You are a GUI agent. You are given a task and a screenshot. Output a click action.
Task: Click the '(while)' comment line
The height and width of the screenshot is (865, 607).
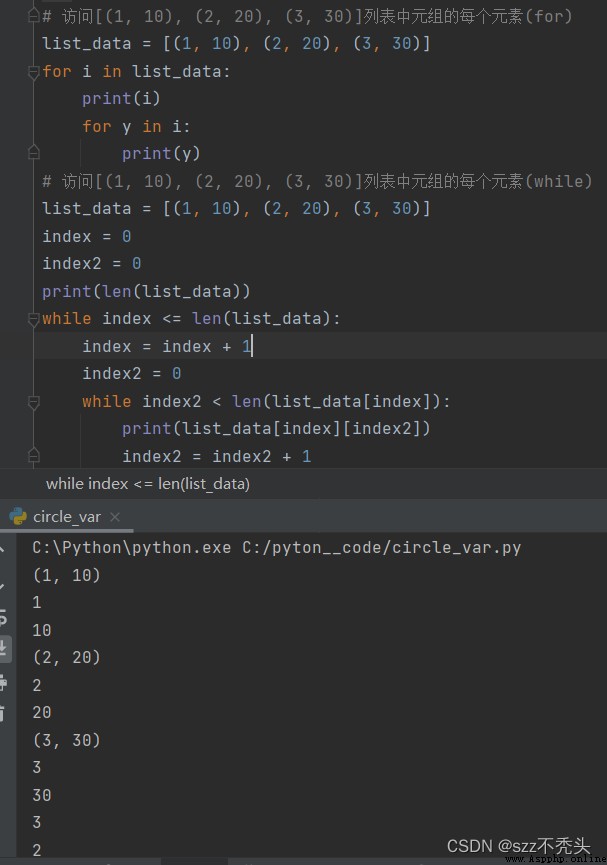point(317,181)
